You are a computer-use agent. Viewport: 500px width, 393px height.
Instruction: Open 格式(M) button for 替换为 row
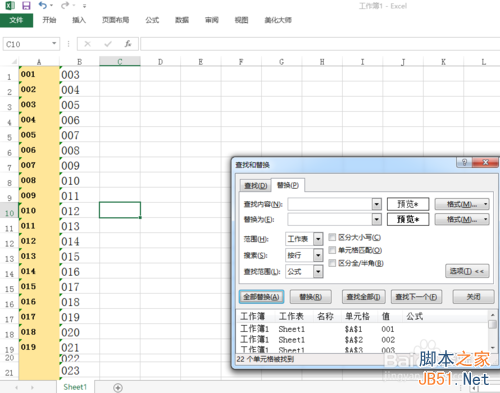tap(462, 219)
